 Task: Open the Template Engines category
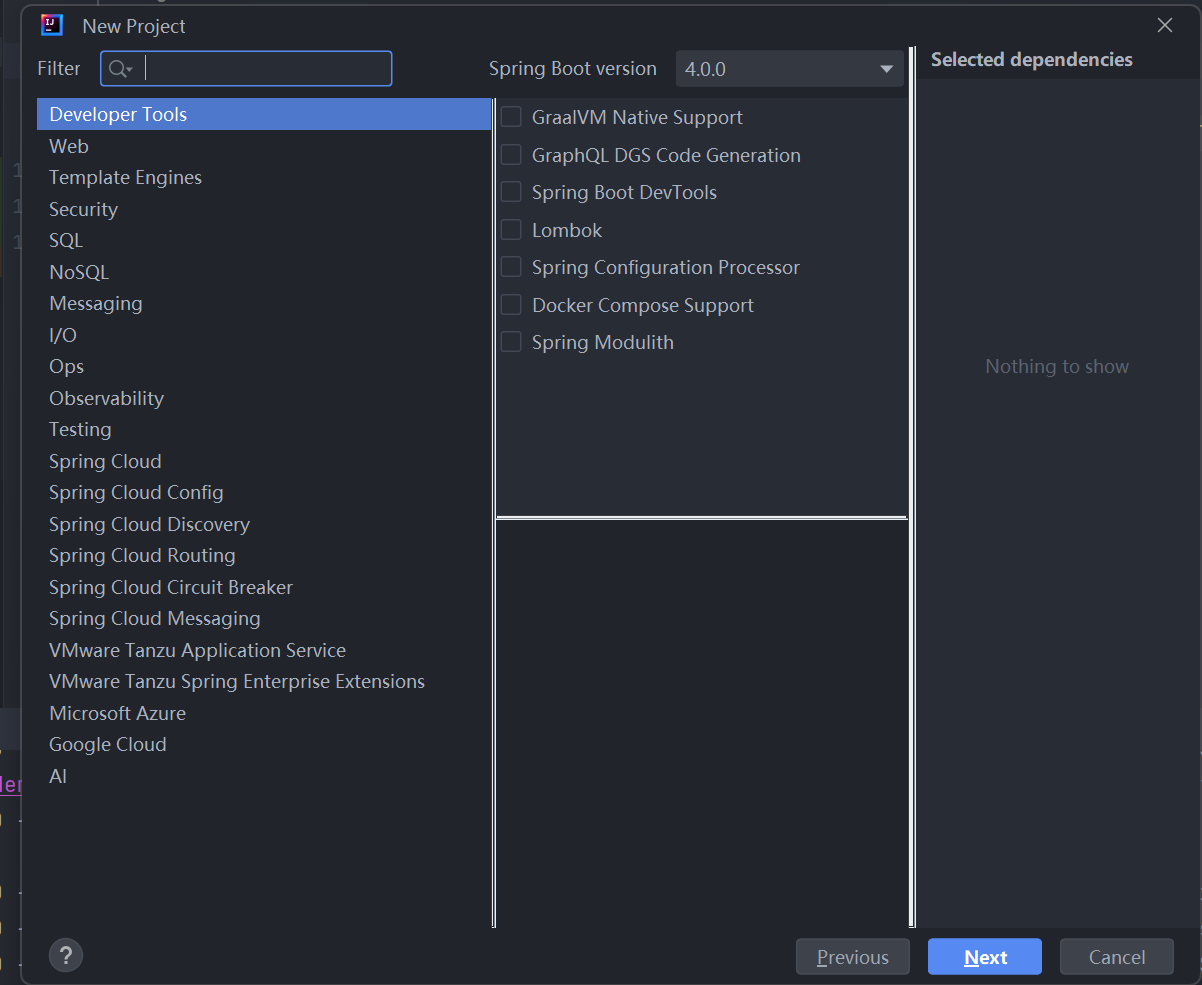(x=264, y=177)
